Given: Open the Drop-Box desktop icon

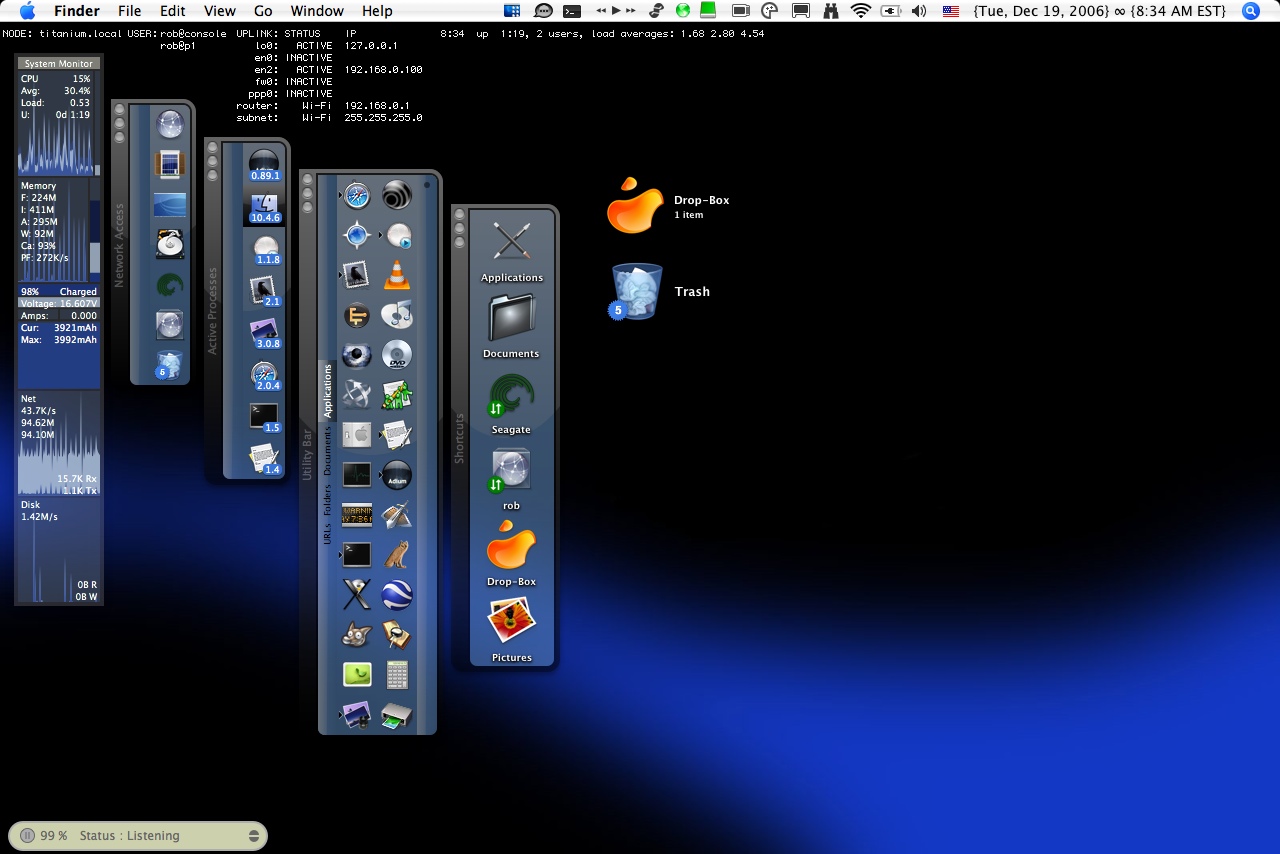Looking at the screenshot, I should point(636,205).
